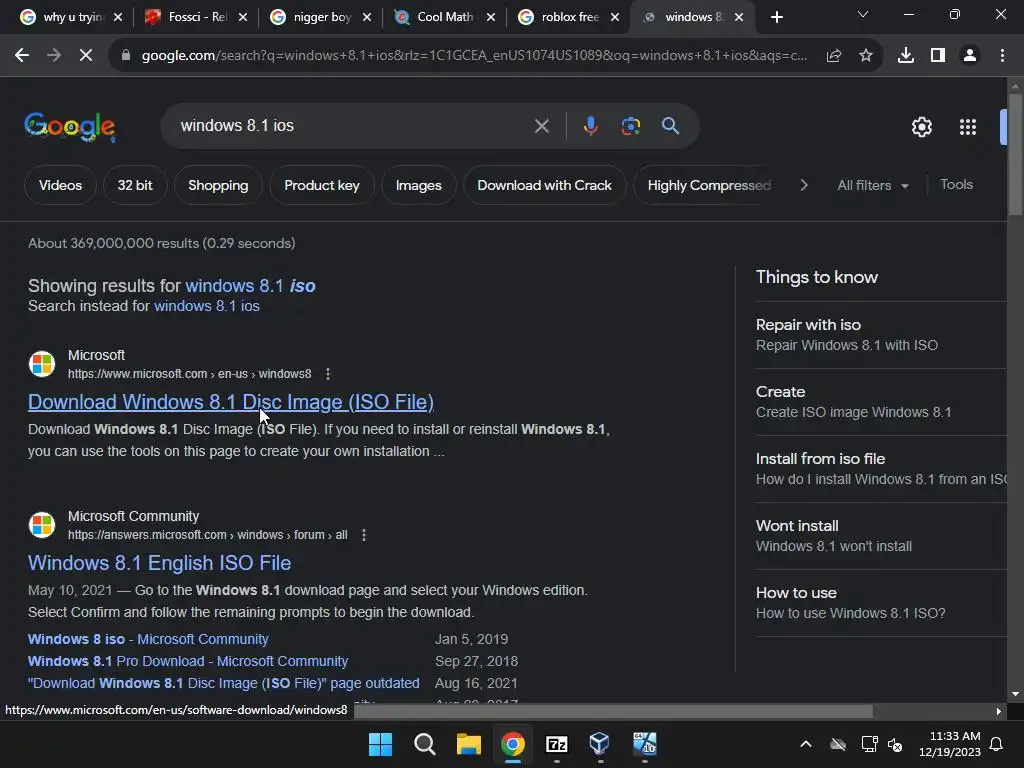Open VirtualBox from the taskbar
1024x768 pixels.
click(x=600, y=744)
